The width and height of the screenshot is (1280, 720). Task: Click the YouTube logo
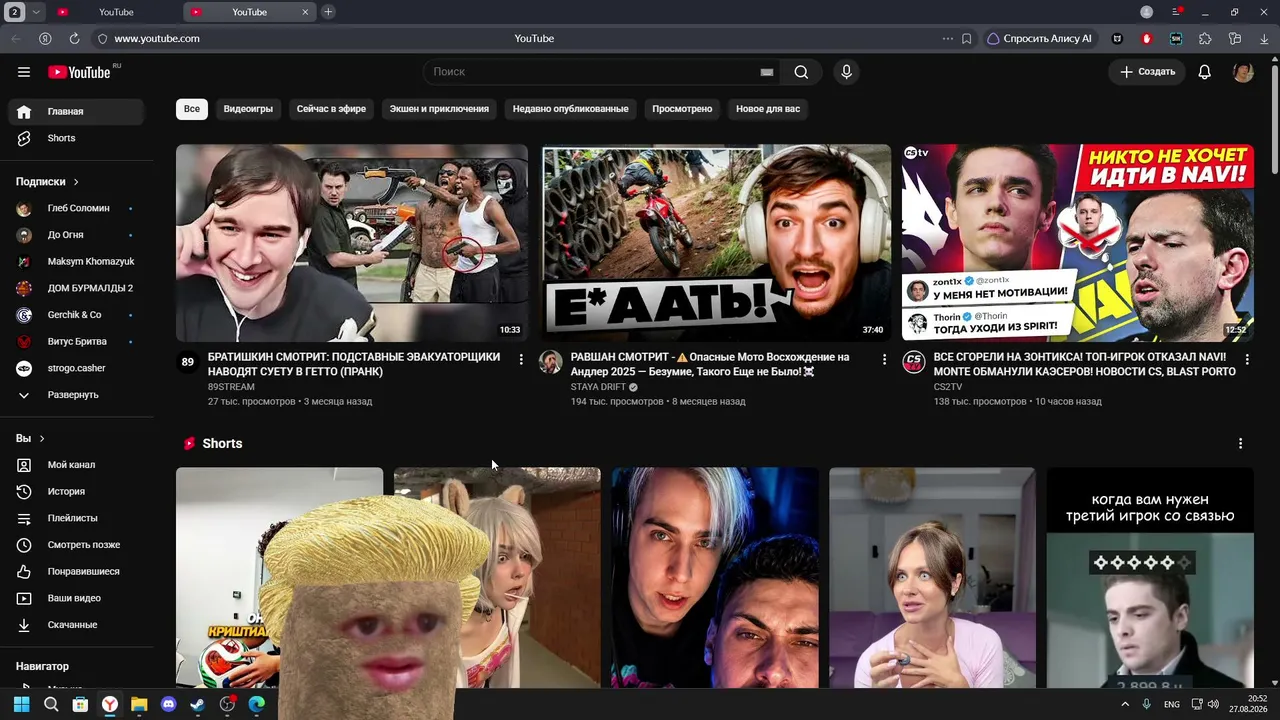click(79, 72)
